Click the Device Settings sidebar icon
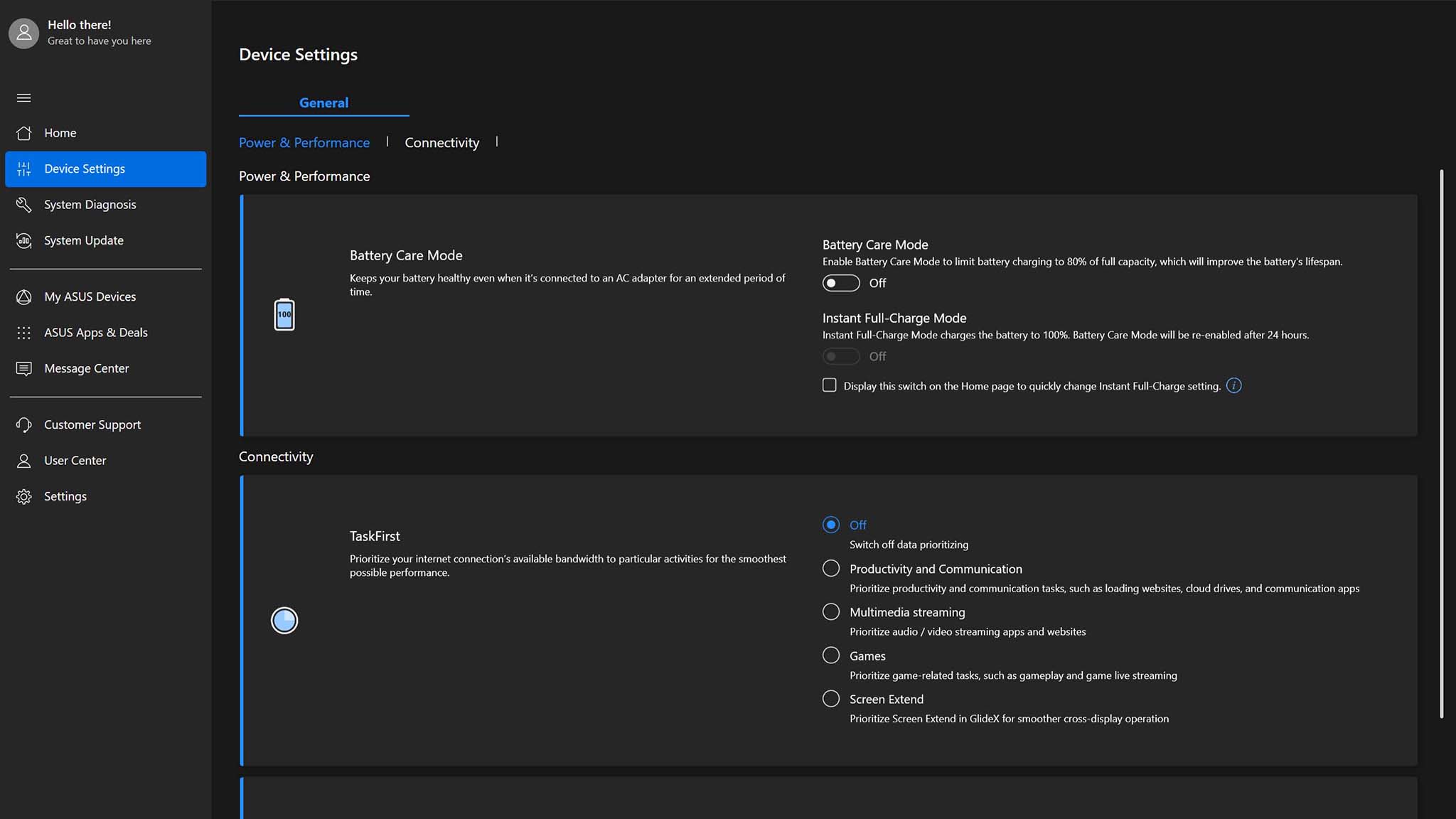 (x=23, y=168)
